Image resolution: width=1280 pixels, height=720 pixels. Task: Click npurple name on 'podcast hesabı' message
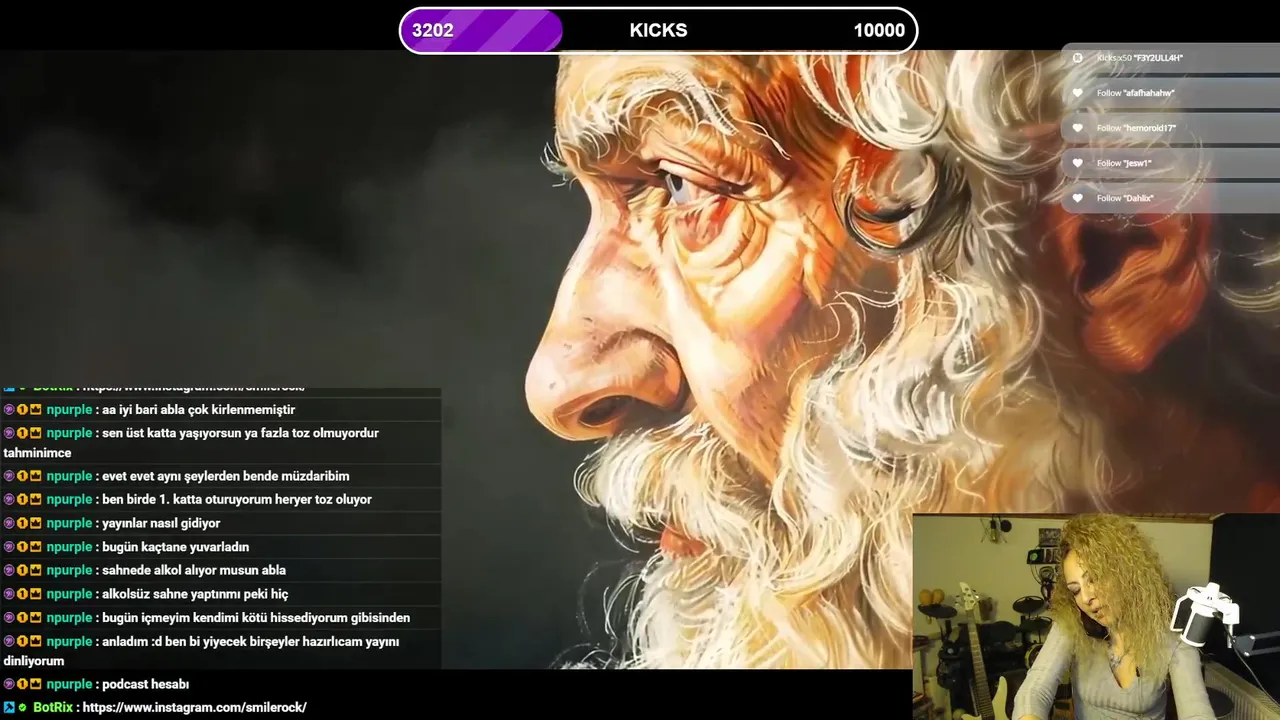tap(69, 684)
